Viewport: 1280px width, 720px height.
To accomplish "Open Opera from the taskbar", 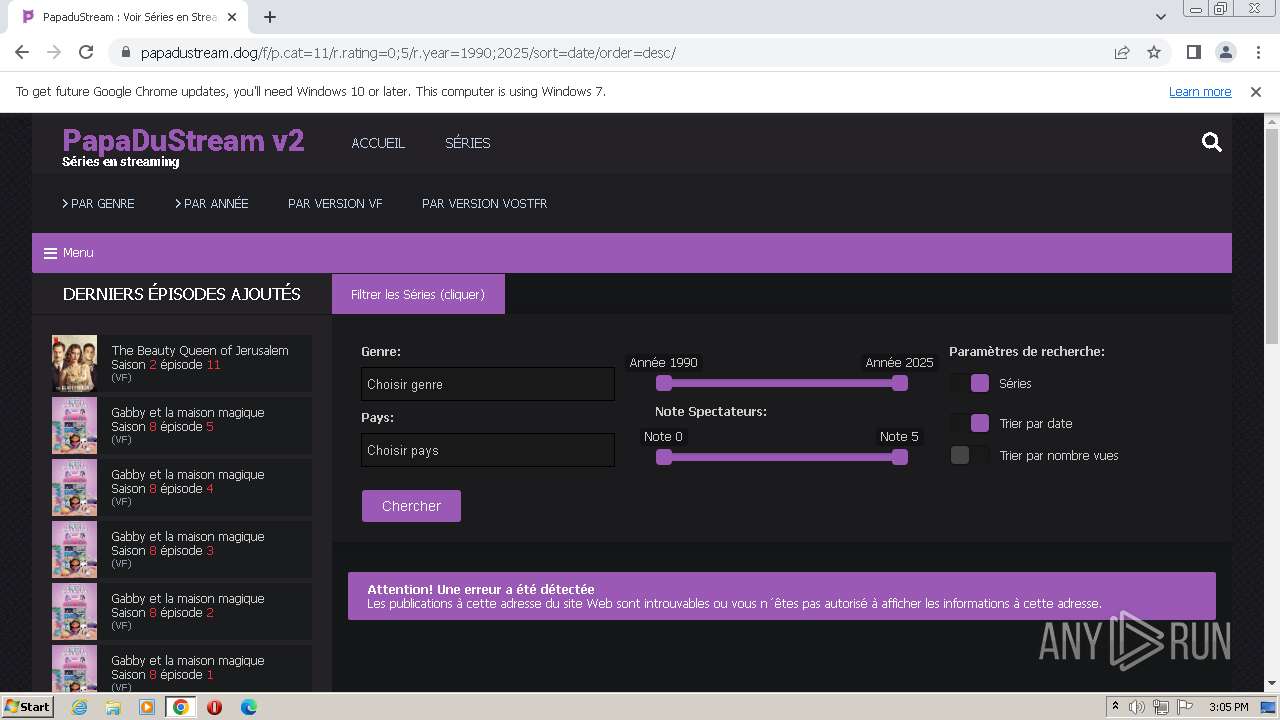I will [x=214, y=707].
